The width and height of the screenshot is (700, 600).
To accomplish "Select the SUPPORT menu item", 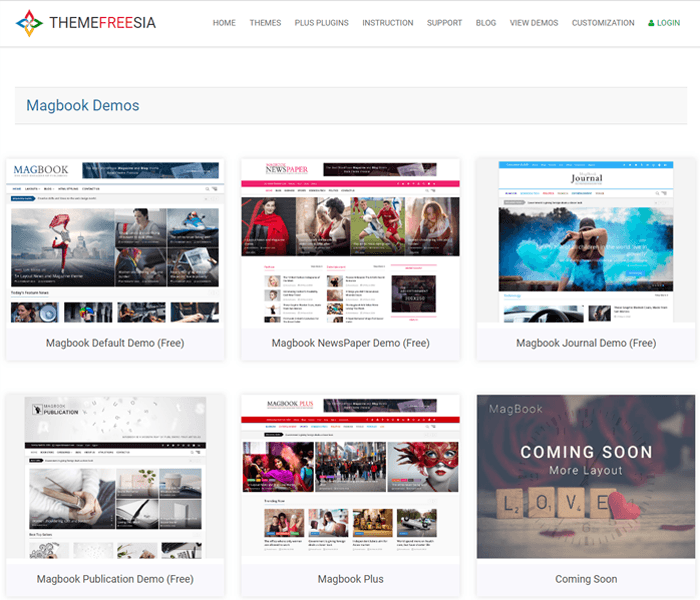I will [444, 23].
